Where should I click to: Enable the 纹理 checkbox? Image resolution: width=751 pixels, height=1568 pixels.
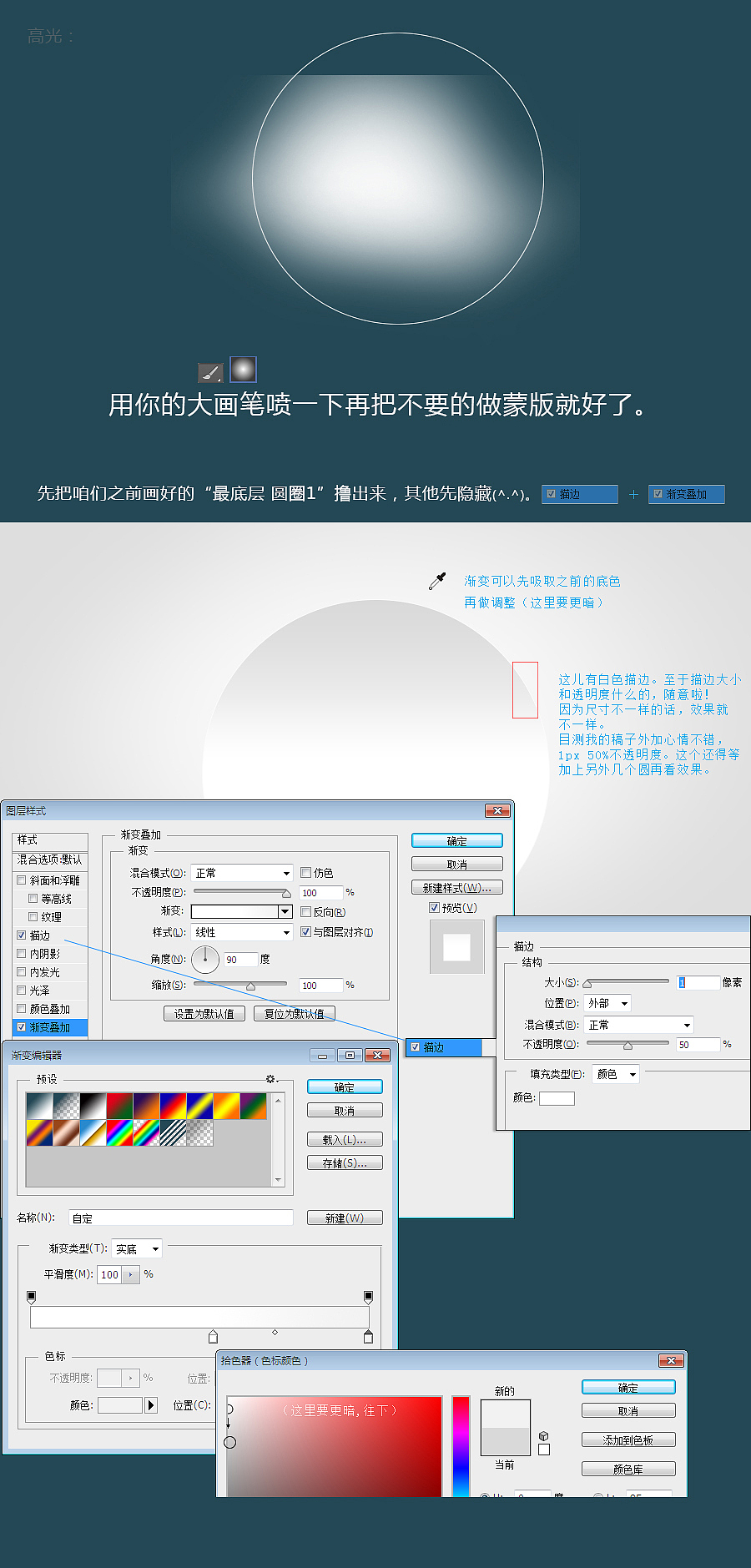tap(33, 917)
